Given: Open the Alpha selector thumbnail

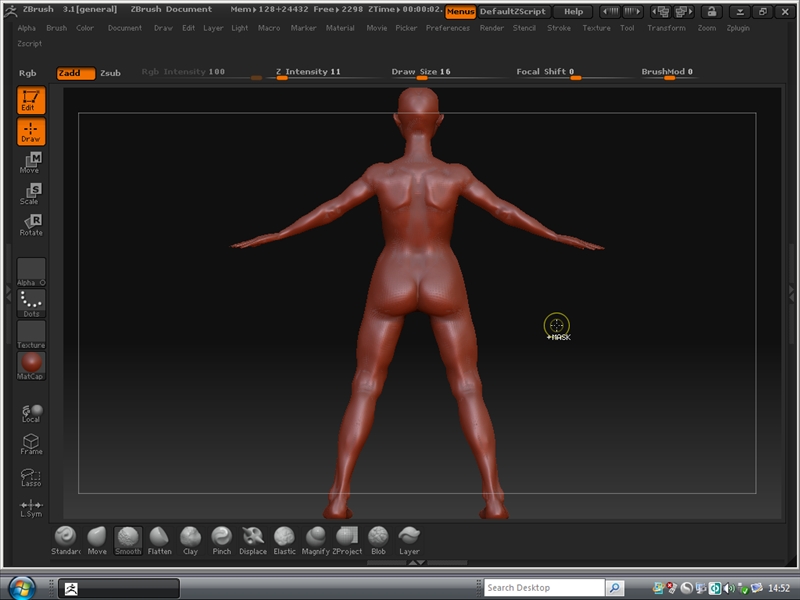Looking at the screenshot, I should click(x=31, y=272).
